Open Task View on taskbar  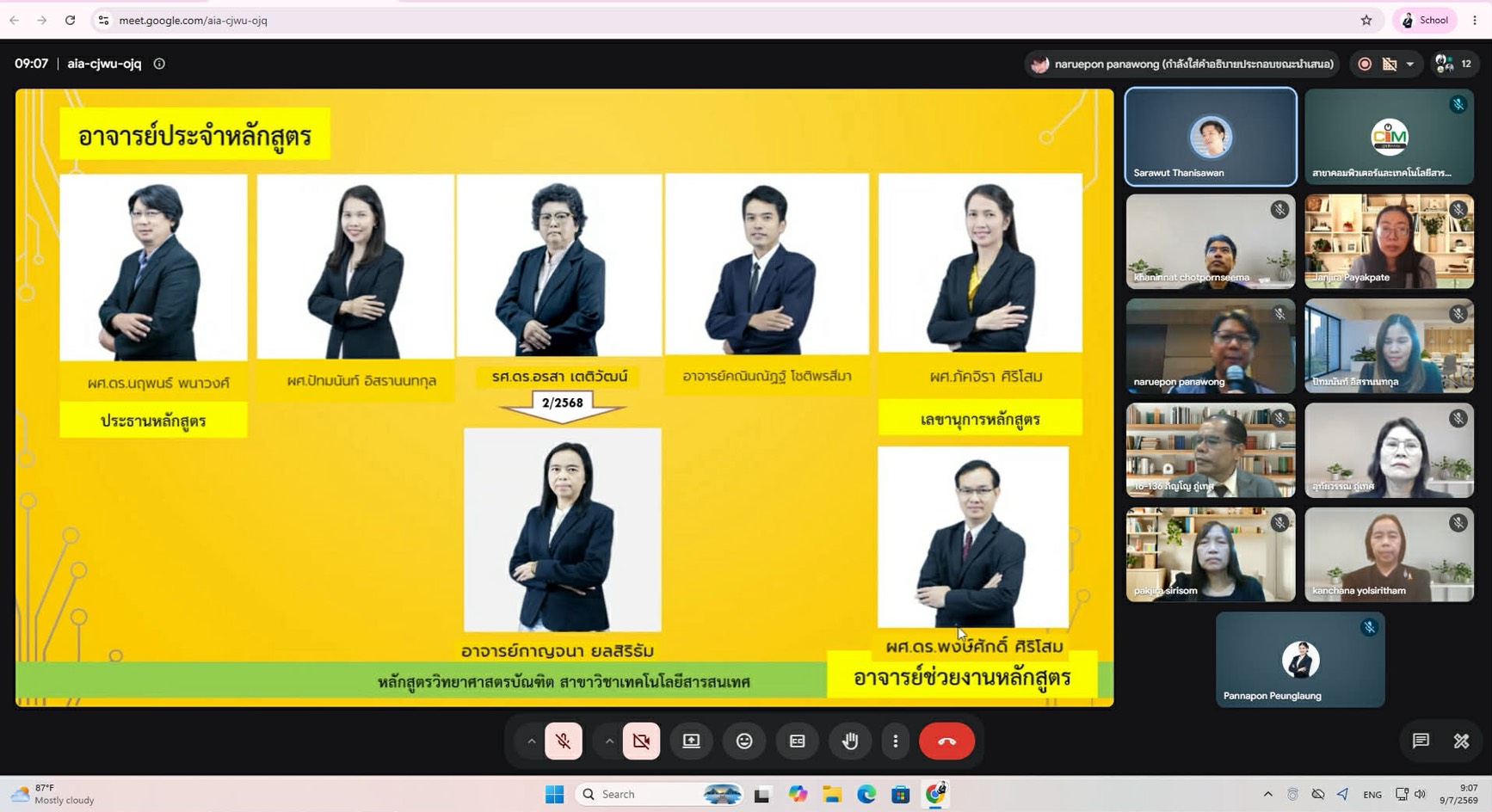point(761,794)
